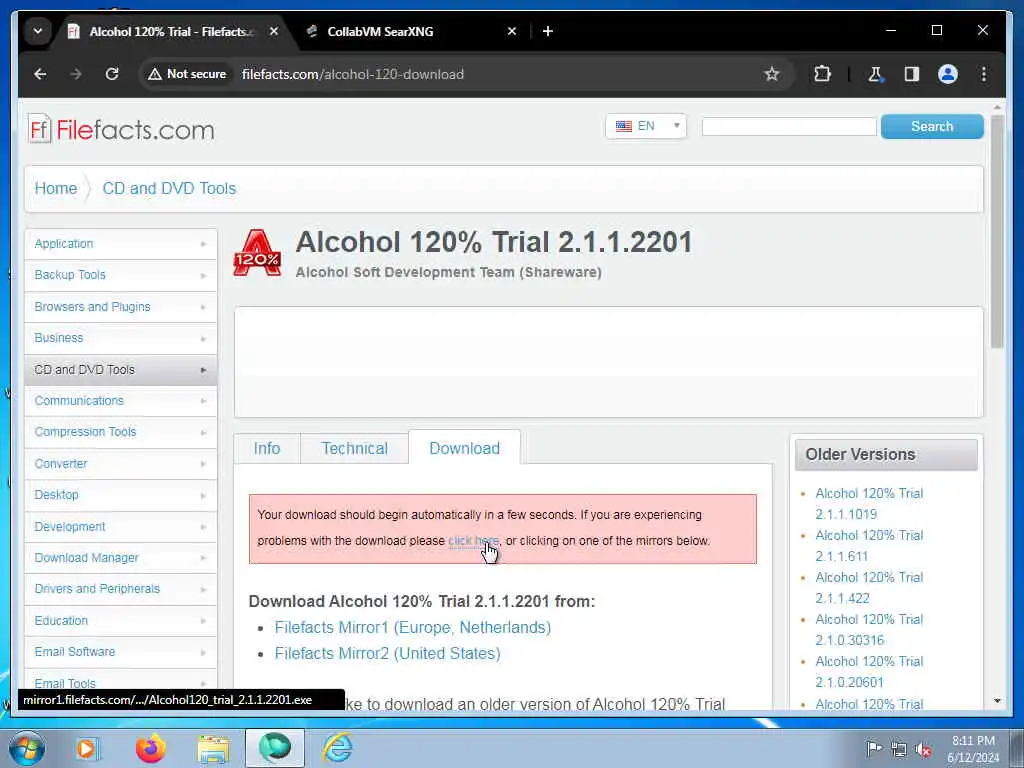Open the browser three-dot menu
Screen dimensions: 1024x768
[984, 74]
